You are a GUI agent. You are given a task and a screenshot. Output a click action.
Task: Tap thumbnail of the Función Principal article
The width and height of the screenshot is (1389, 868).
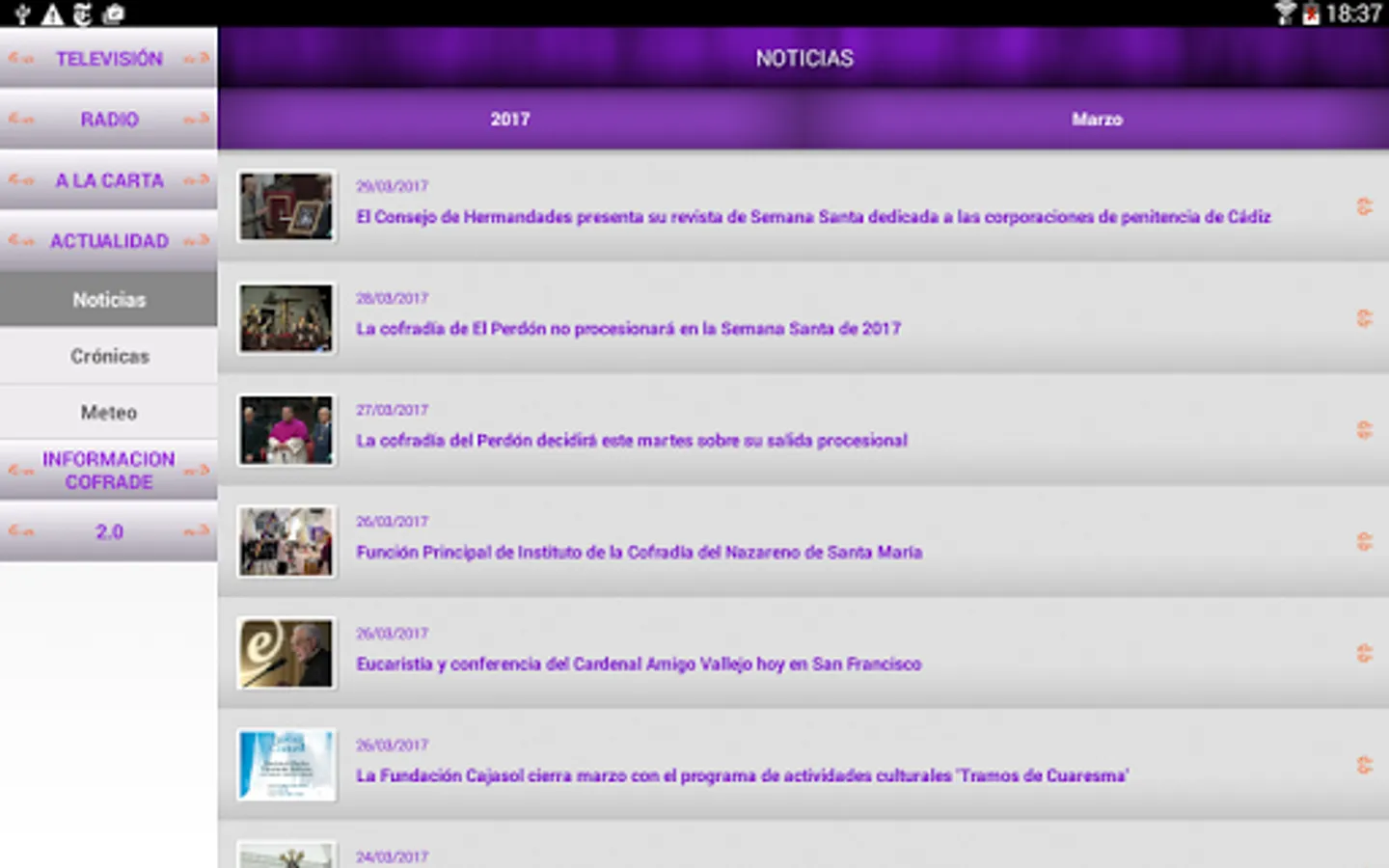(286, 542)
